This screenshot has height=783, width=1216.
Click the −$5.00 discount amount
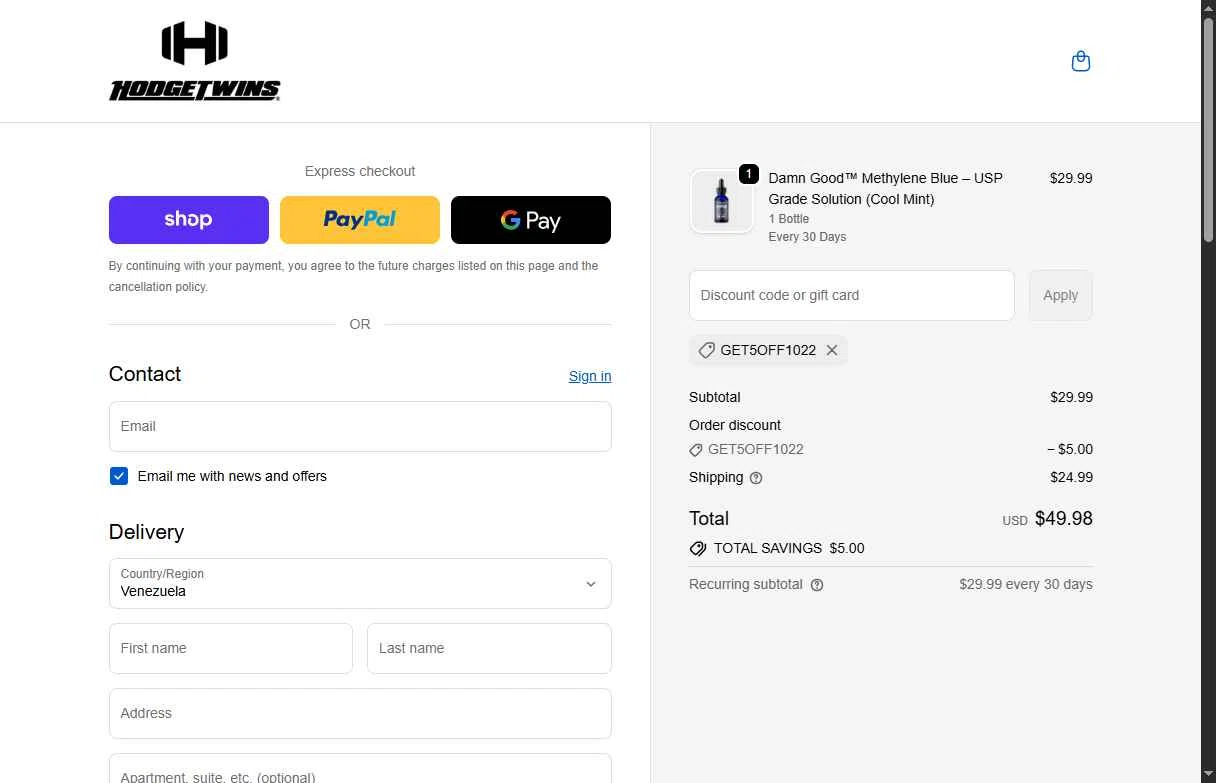pyautogui.click(x=1070, y=449)
